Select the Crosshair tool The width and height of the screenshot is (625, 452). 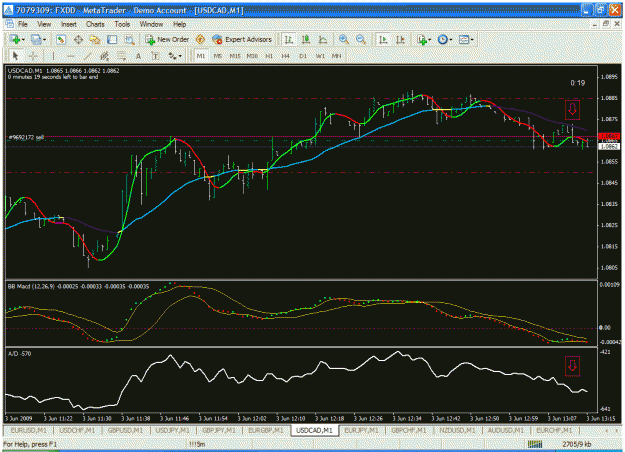[x=33, y=56]
